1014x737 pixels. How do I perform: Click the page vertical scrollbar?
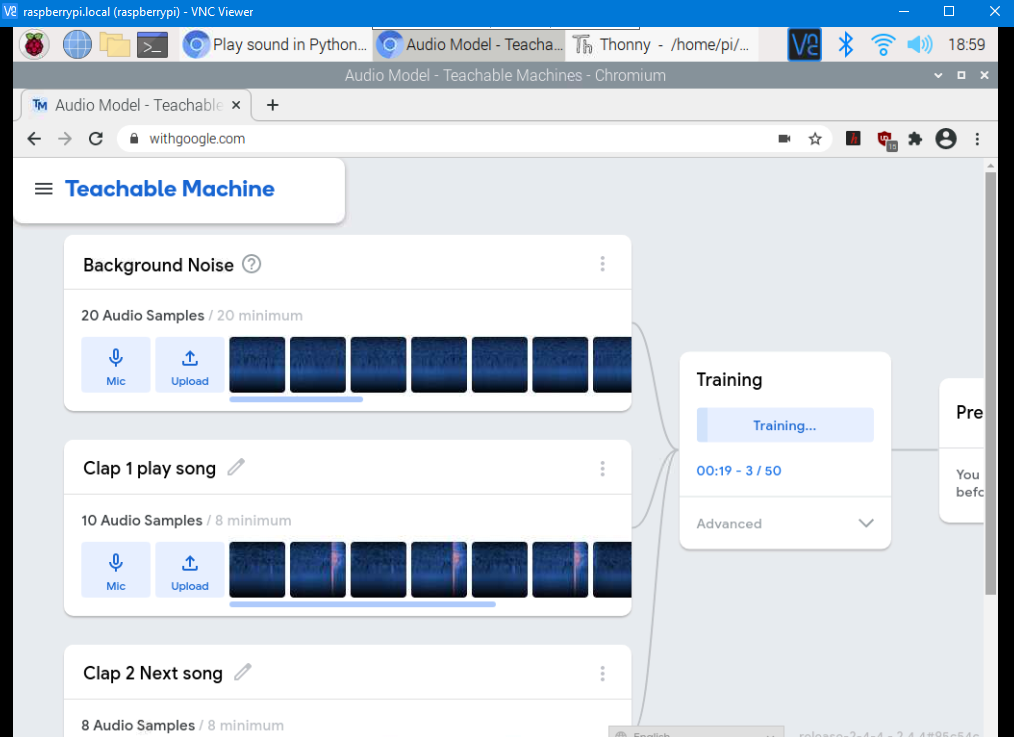990,383
